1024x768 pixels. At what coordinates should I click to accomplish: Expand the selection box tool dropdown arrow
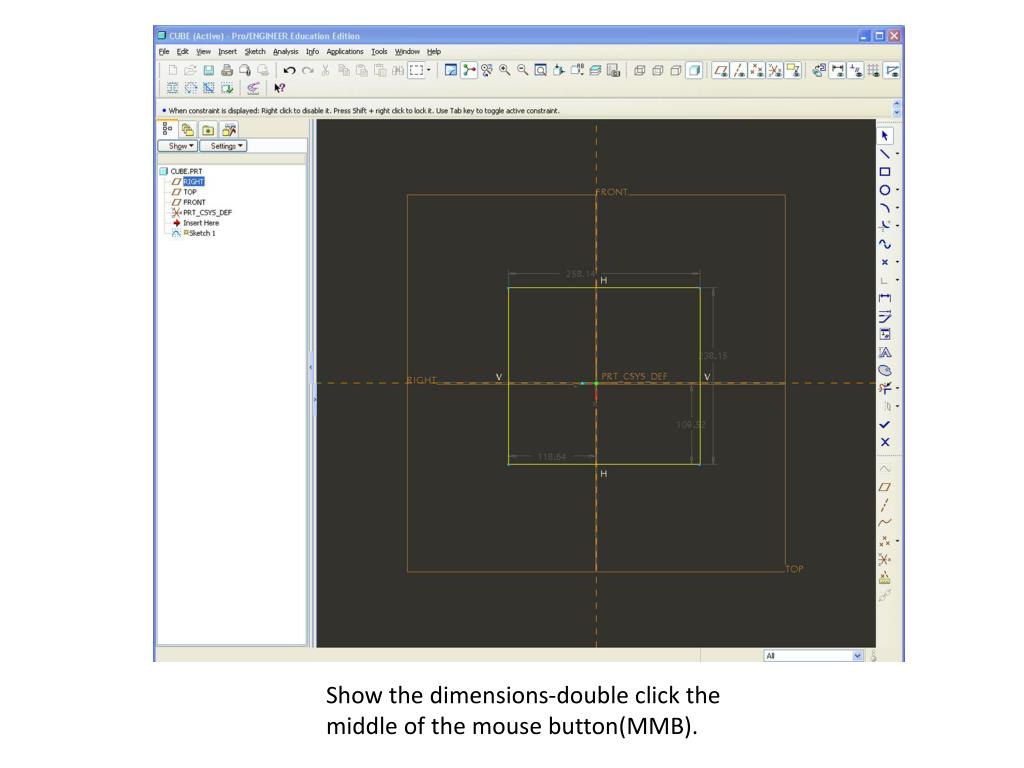[429, 71]
